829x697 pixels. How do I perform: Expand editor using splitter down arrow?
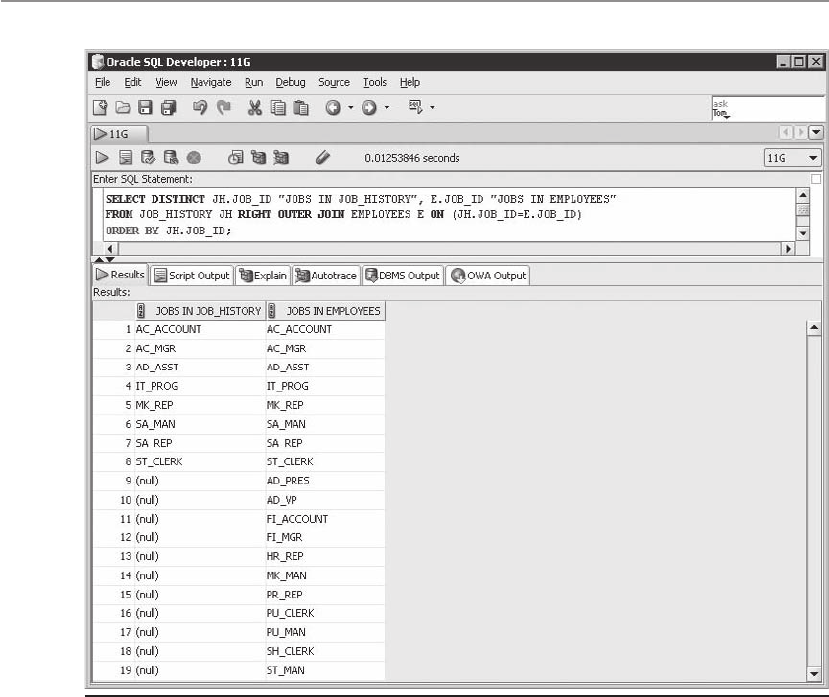(x=110, y=260)
